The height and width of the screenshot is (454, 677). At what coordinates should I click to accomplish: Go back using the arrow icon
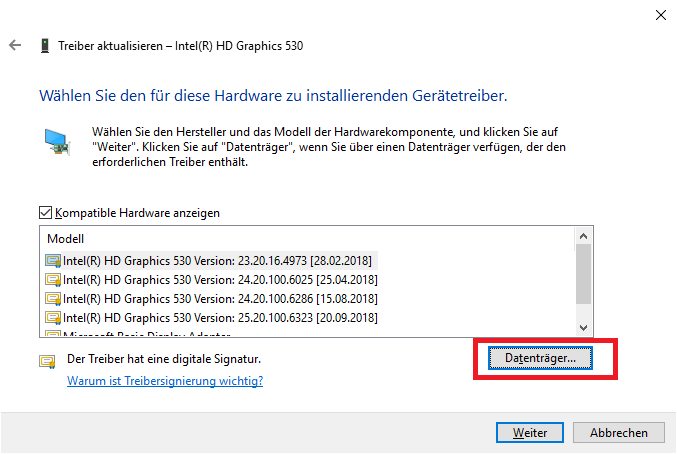click(x=15, y=45)
